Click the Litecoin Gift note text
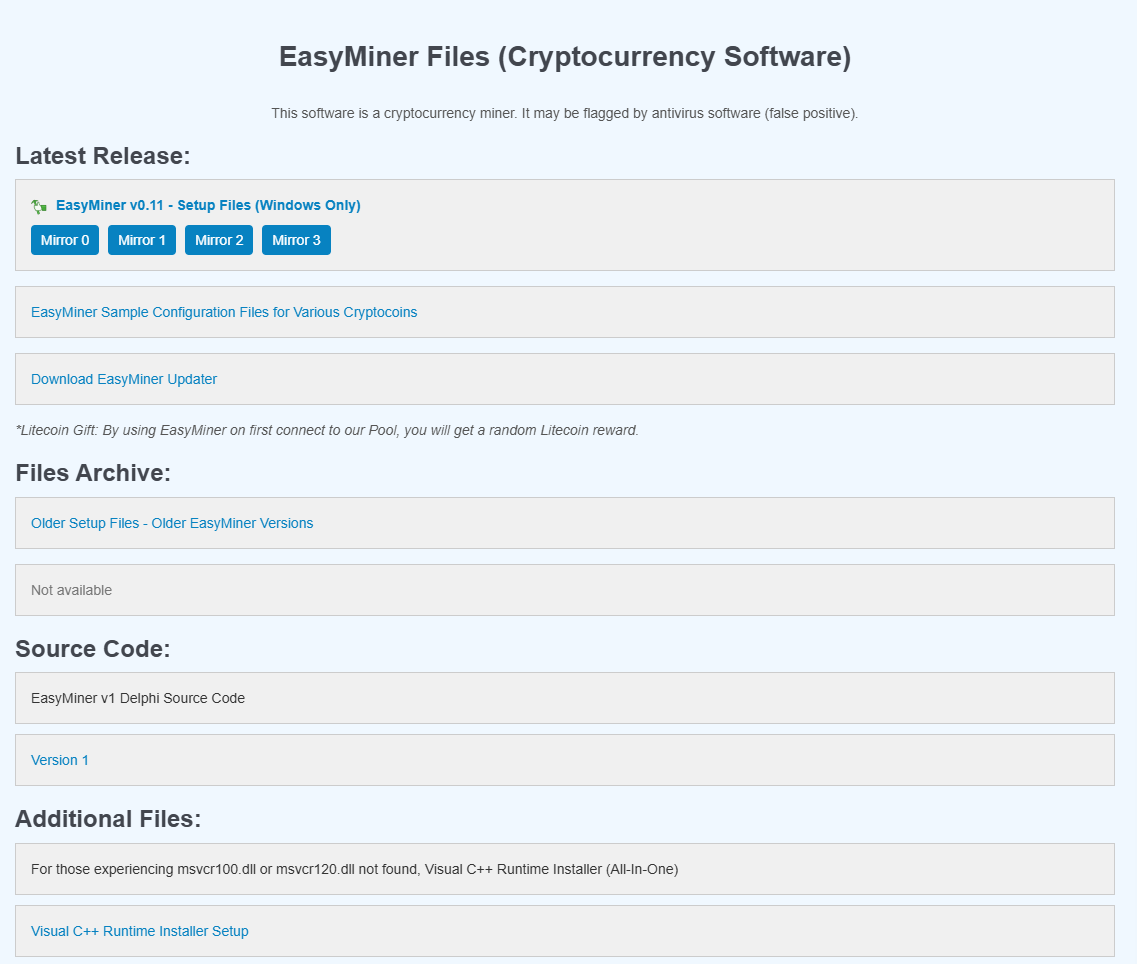The width and height of the screenshot is (1137, 964). (327, 430)
